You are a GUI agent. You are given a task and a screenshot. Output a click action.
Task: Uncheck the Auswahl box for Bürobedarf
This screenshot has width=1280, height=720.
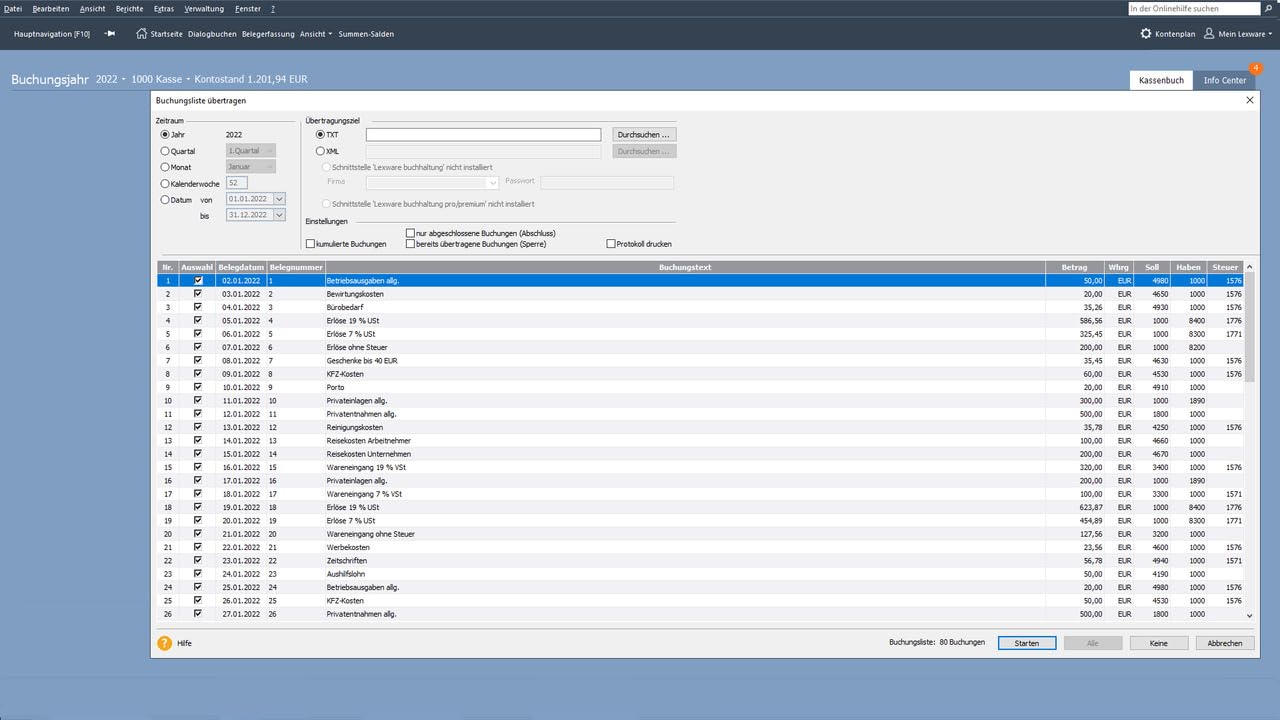tap(198, 307)
